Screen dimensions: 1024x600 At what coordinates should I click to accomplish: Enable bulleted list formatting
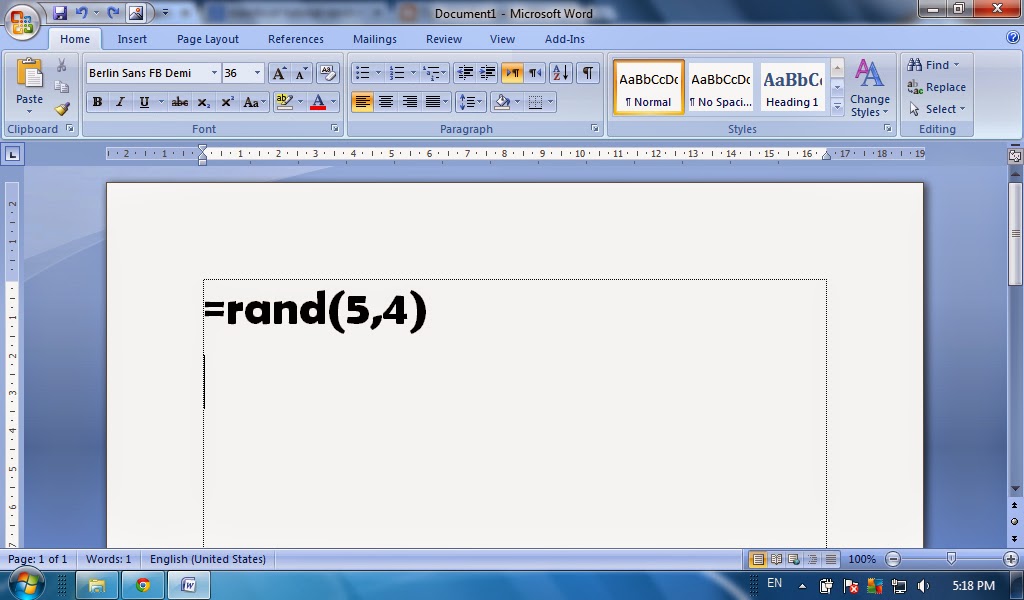363,72
